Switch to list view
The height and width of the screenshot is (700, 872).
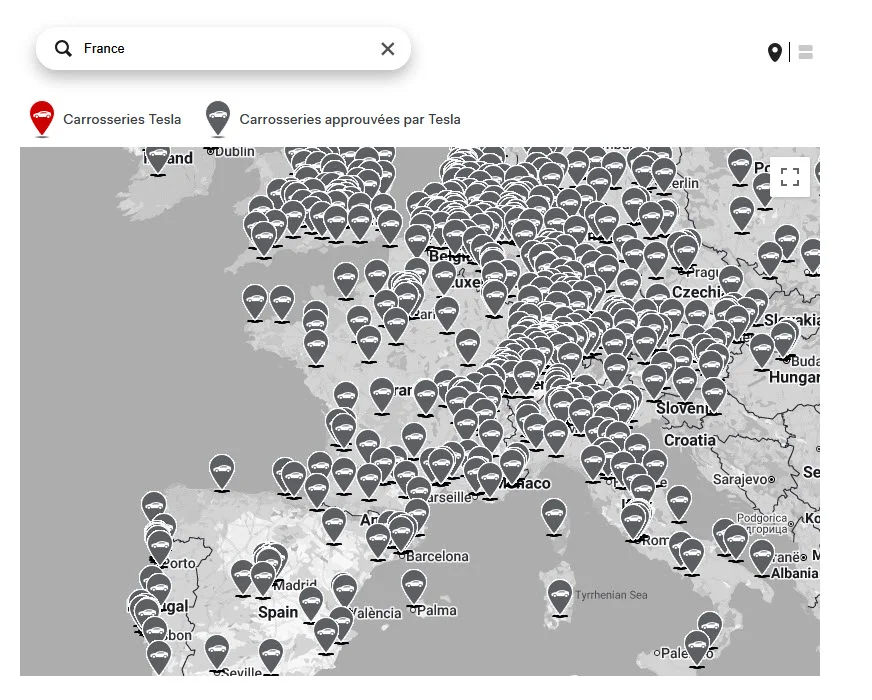(x=806, y=52)
